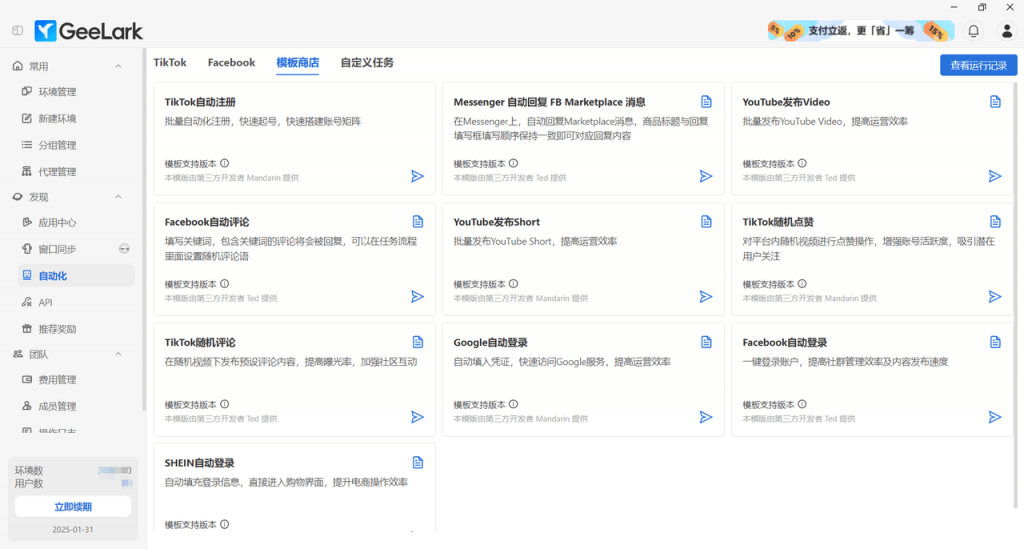Toggle the sidebar collapse icon beside GeeLark logo
The width and height of the screenshot is (1024, 549).
click(17, 31)
